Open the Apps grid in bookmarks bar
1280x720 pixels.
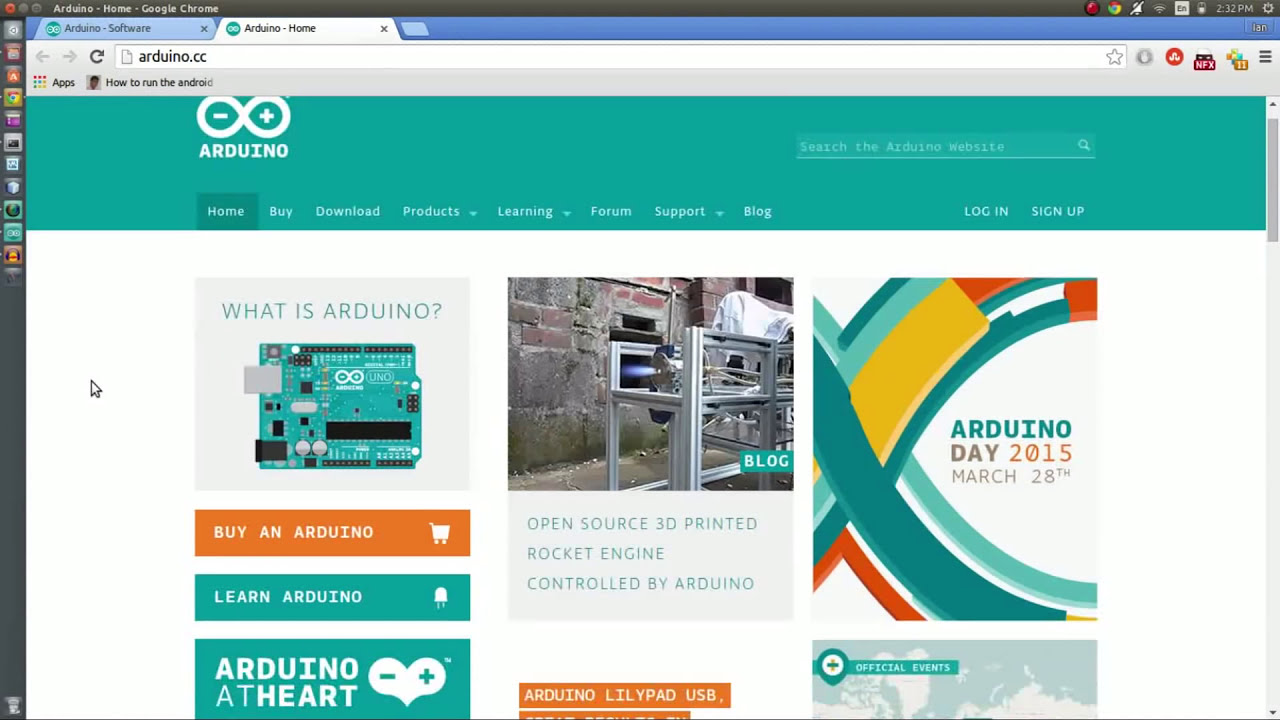click(x=54, y=83)
